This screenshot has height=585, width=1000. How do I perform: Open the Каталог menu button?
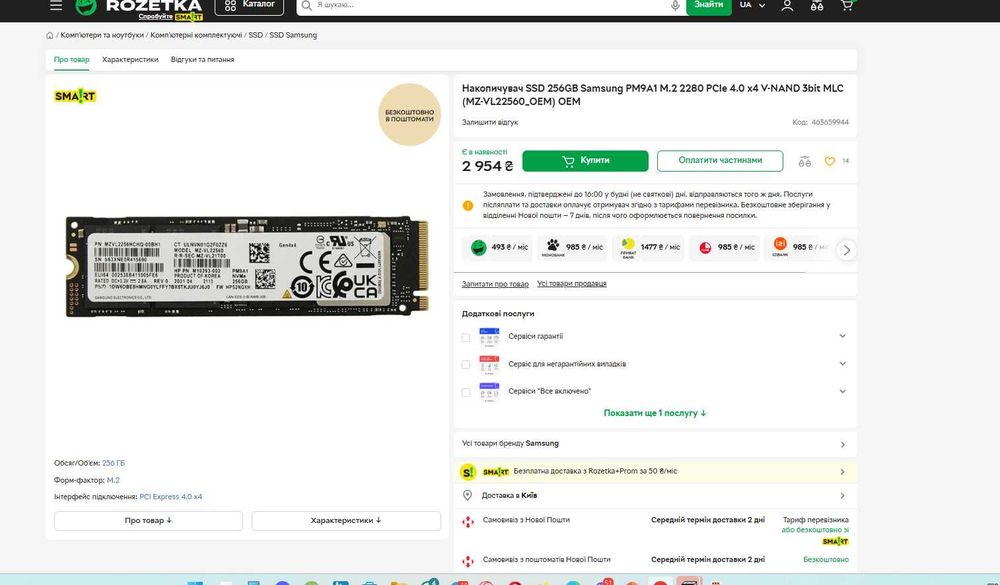click(249, 6)
